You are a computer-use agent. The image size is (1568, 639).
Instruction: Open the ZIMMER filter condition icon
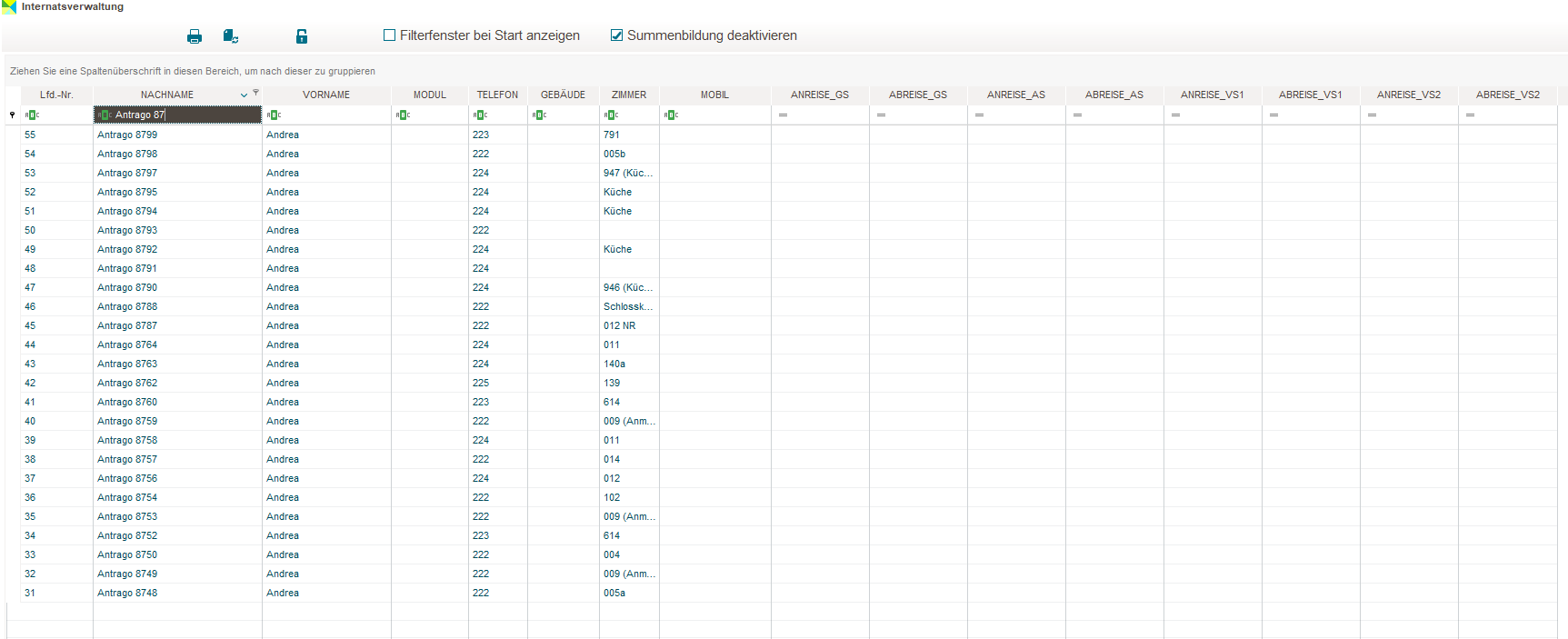click(611, 115)
